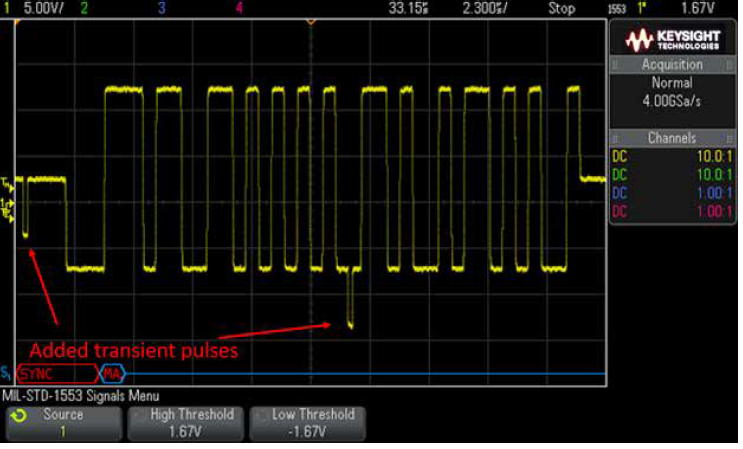This screenshot has height=449, width=743.
Task: Click the blue decode packet after SYNC
Action: [x=112, y=374]
